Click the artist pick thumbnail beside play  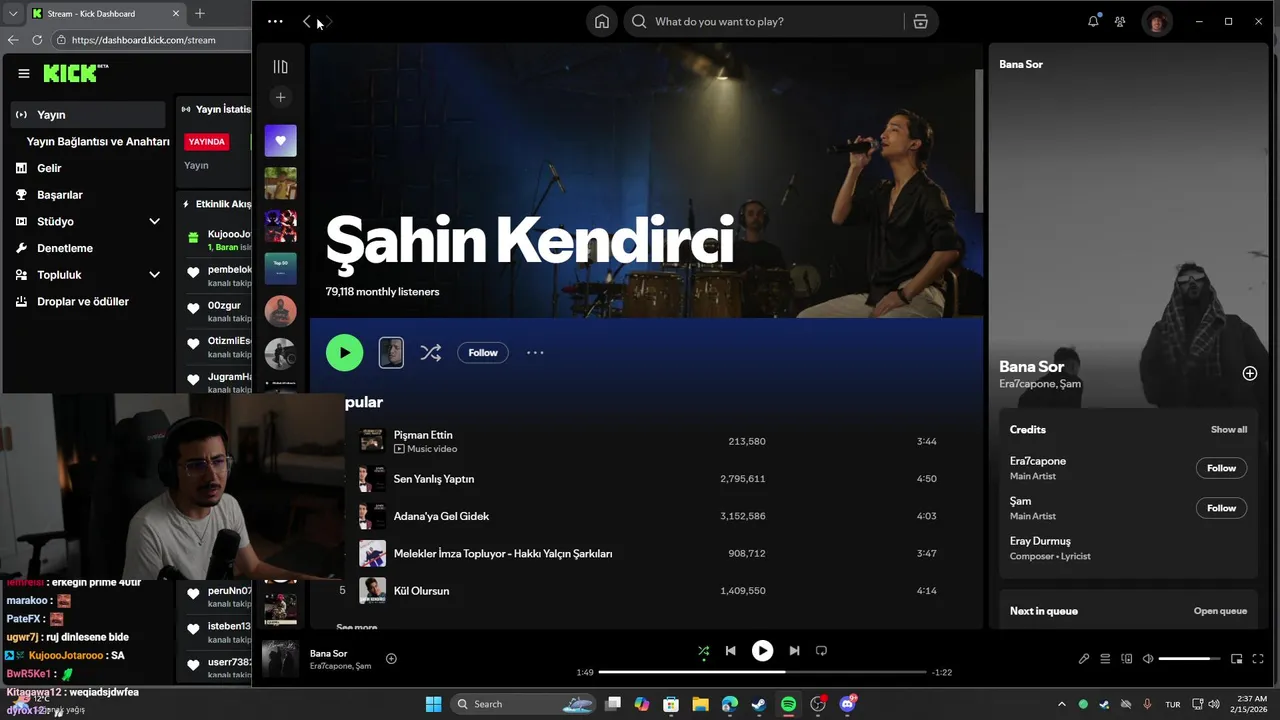[391, 352]
